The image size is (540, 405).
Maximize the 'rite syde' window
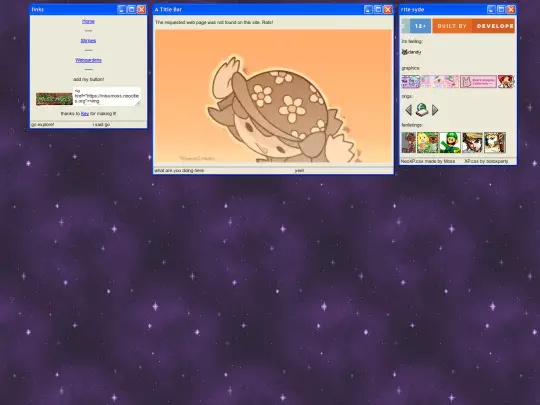click(x=501, y=10)
